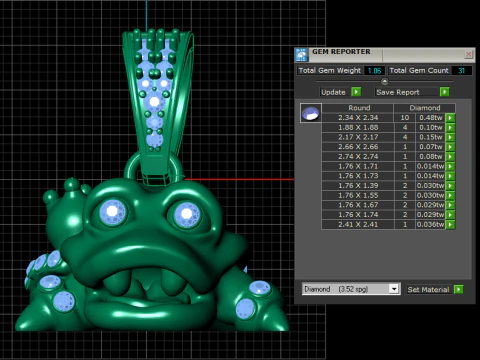The width and height of the screenshot is (480, 360).
Task: Click the Total Gem Count label
Action: [419, 71]
